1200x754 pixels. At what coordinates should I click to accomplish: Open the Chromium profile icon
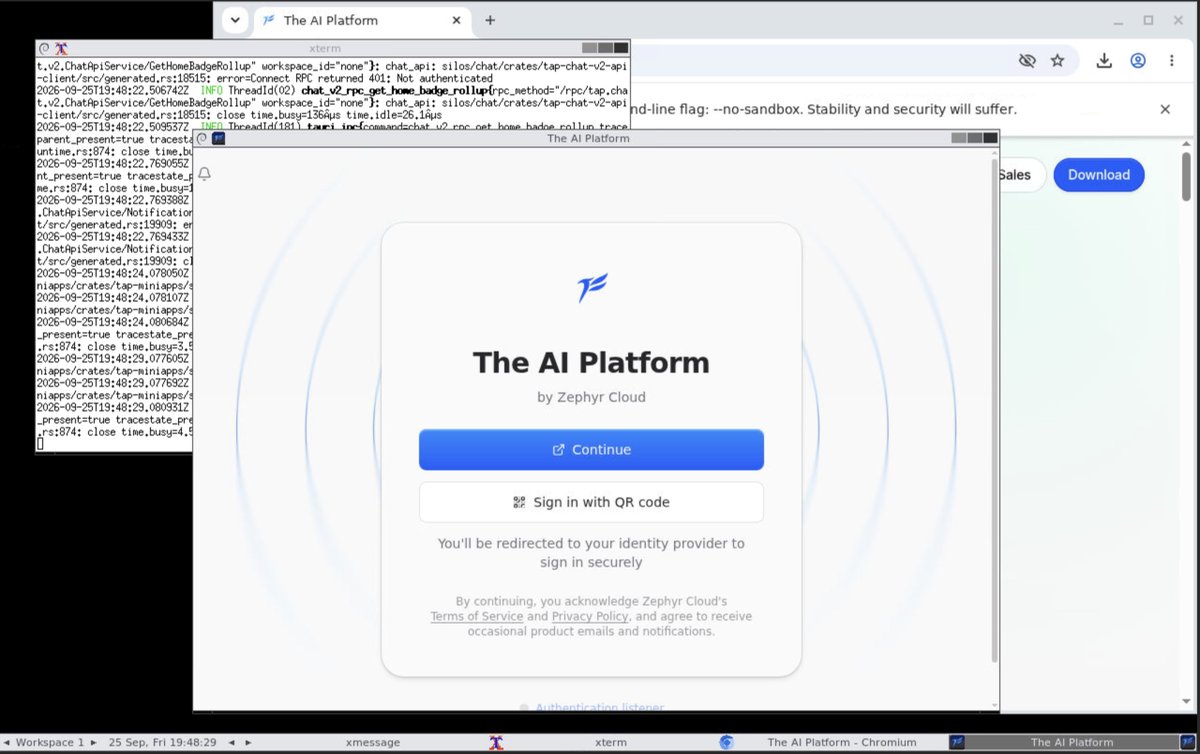(1138, 60)
